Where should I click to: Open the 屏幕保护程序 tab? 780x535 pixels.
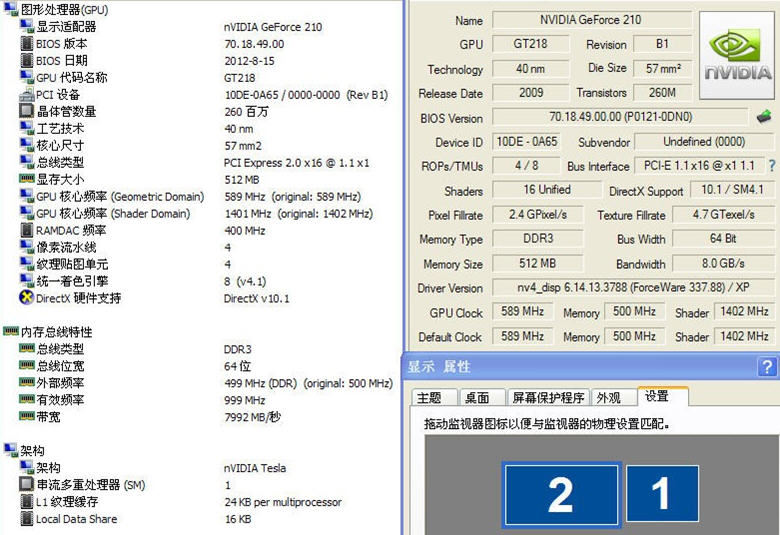tap(548, 398)
